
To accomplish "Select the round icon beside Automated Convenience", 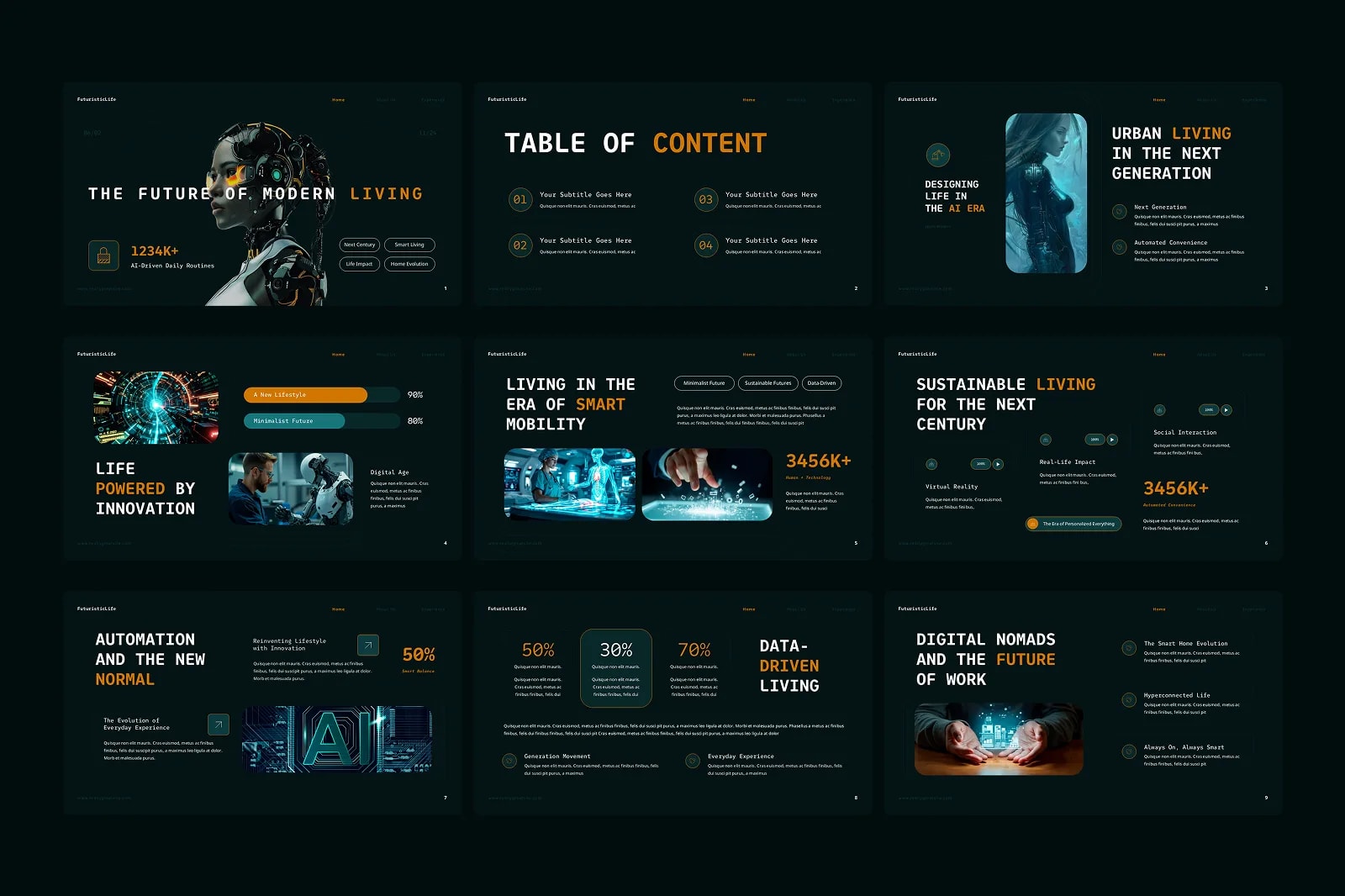I will 1119,247.
